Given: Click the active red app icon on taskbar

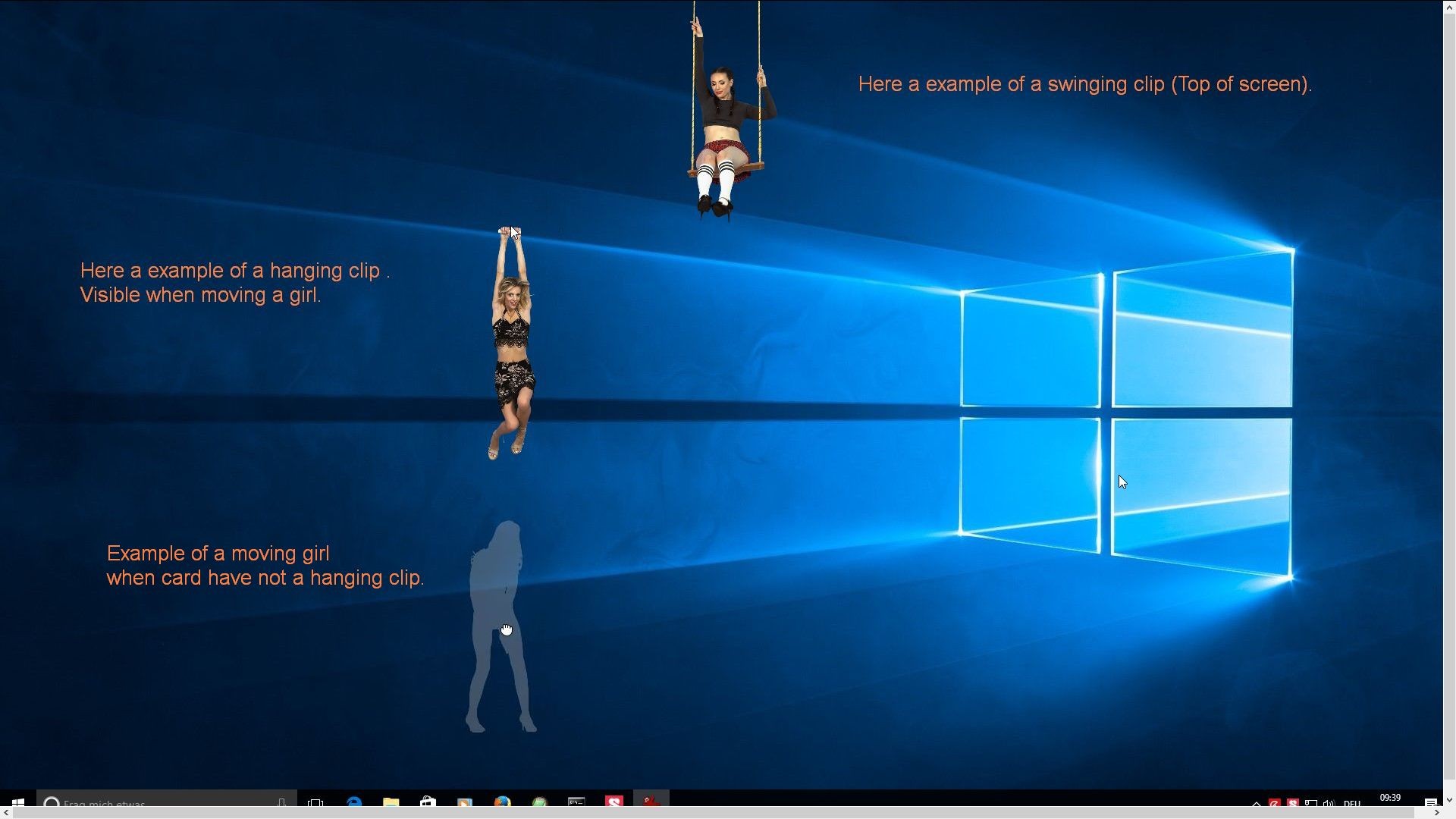Looking at the screenshot, I should (x=651, y=801).
